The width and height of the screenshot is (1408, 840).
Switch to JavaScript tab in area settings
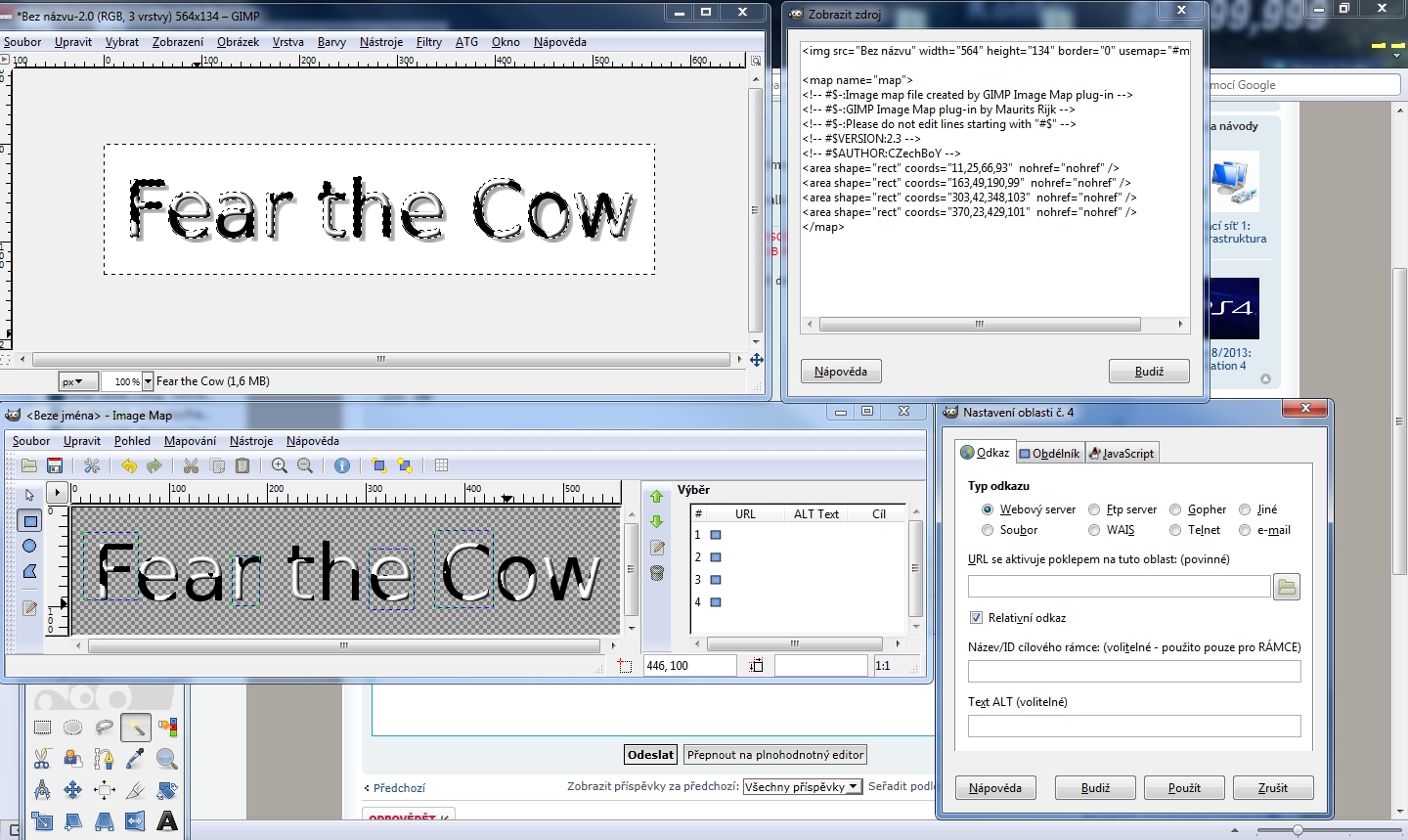pos(1122,453)
